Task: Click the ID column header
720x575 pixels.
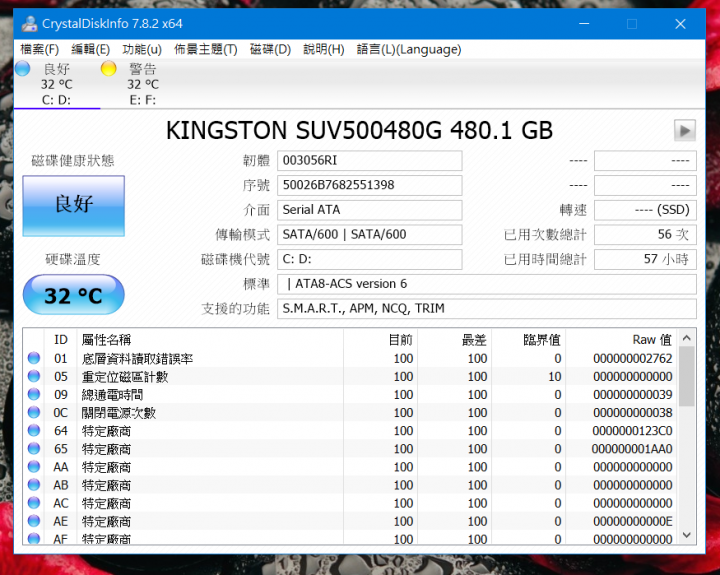Action: [x=61, y=340]
